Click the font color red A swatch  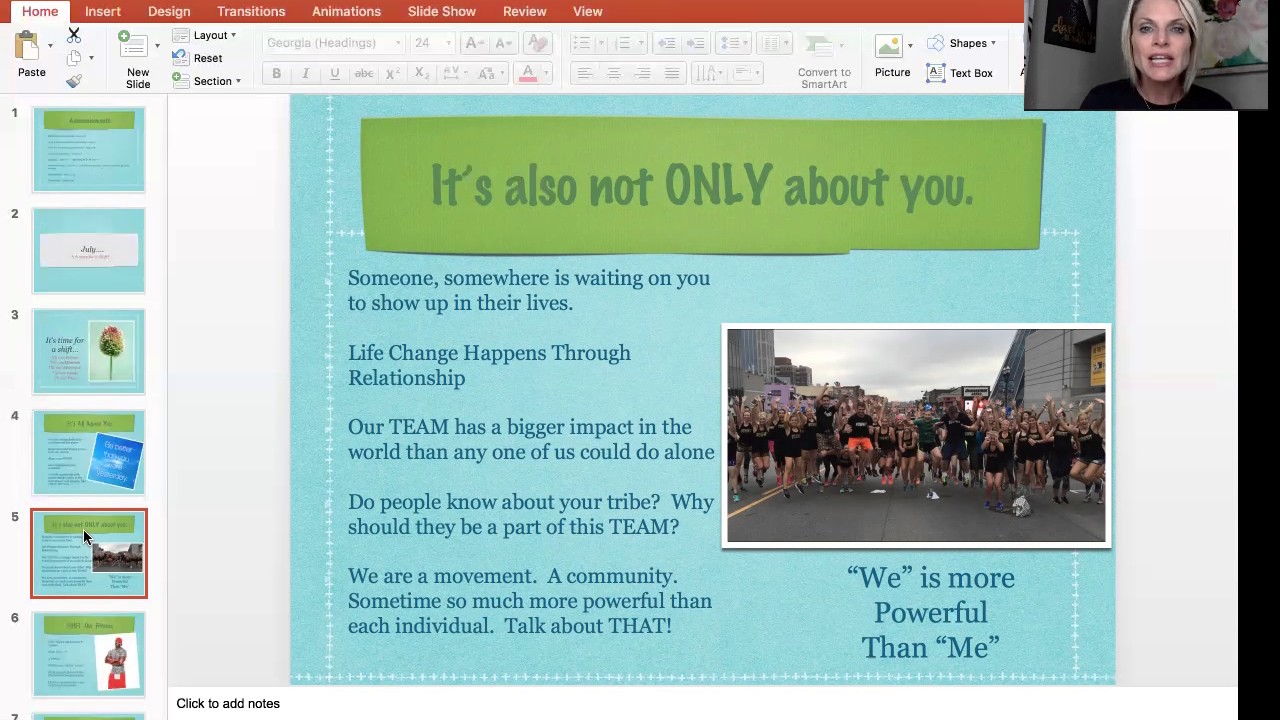[x=527, y=73]
